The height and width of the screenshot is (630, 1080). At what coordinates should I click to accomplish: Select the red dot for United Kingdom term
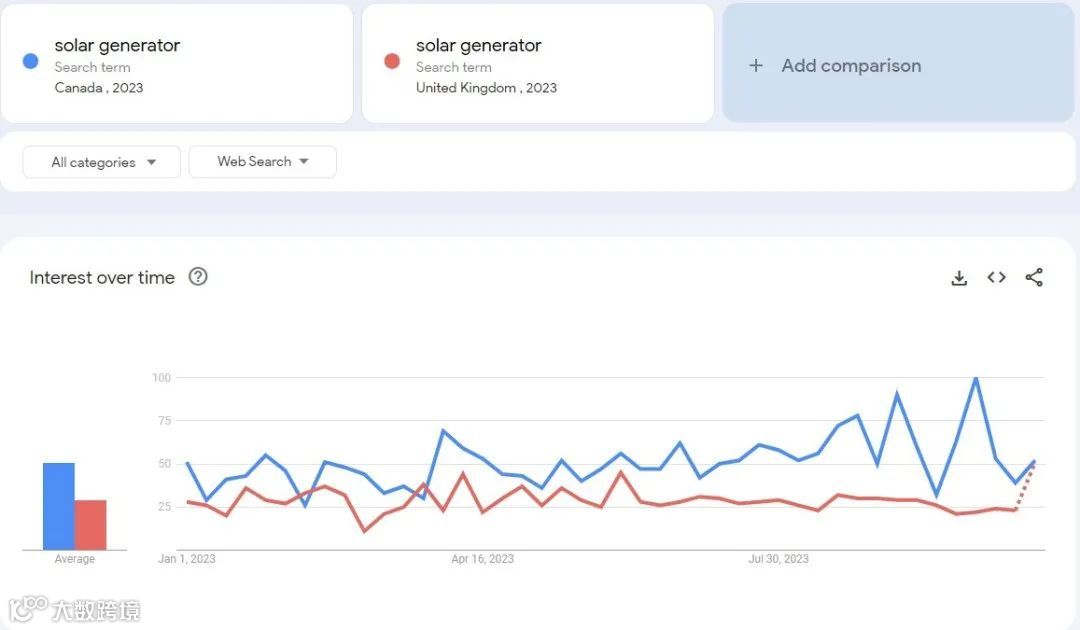point(391,60)
